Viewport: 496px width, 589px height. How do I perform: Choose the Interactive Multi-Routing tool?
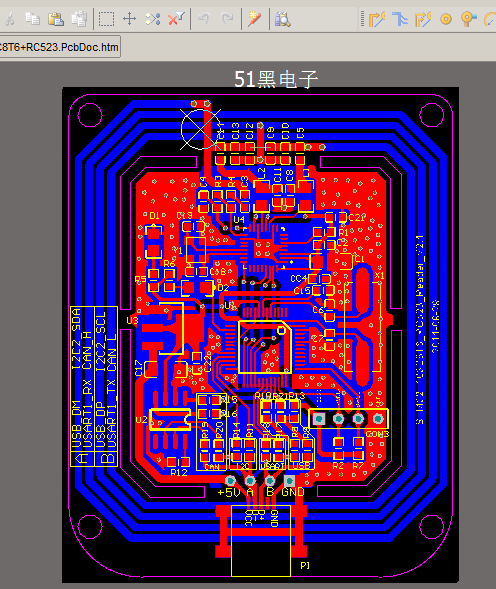[400, 19]
